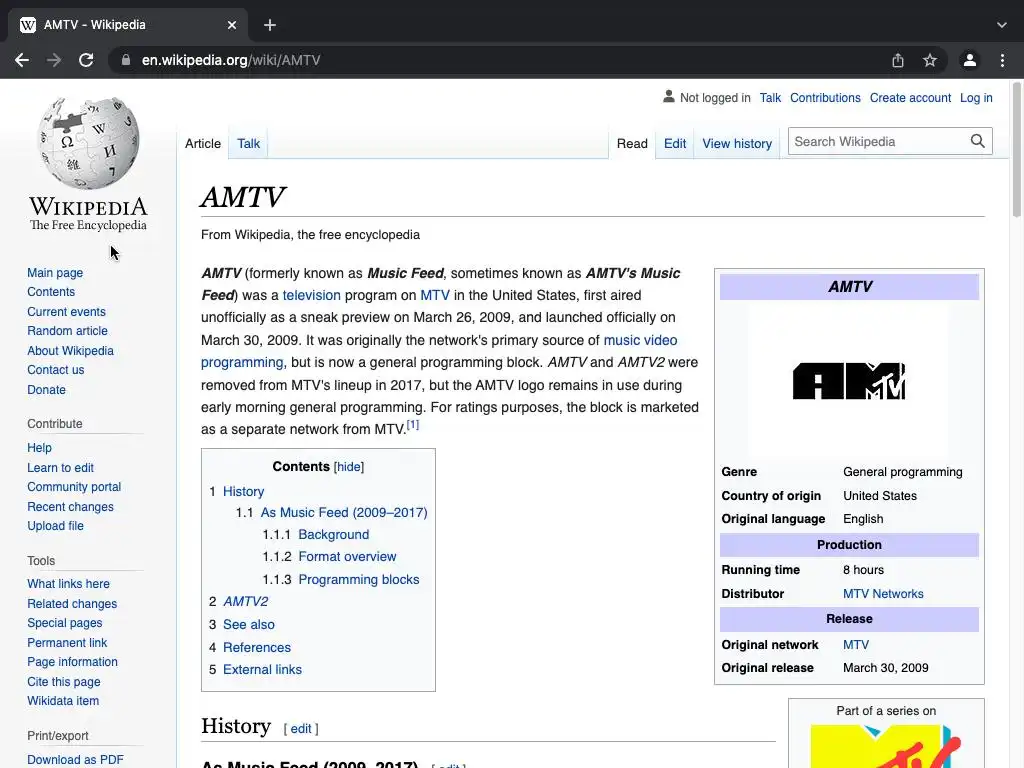Jump to Programming blocks in contents
1024x768 pixels.
(x=359, y=580)
